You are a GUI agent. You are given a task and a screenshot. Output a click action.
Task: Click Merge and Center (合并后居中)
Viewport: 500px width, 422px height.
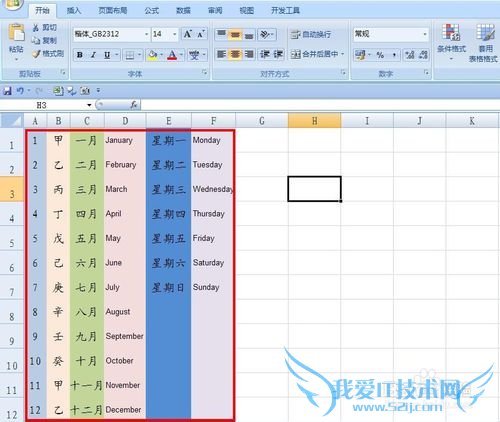[x=314, y=54]
